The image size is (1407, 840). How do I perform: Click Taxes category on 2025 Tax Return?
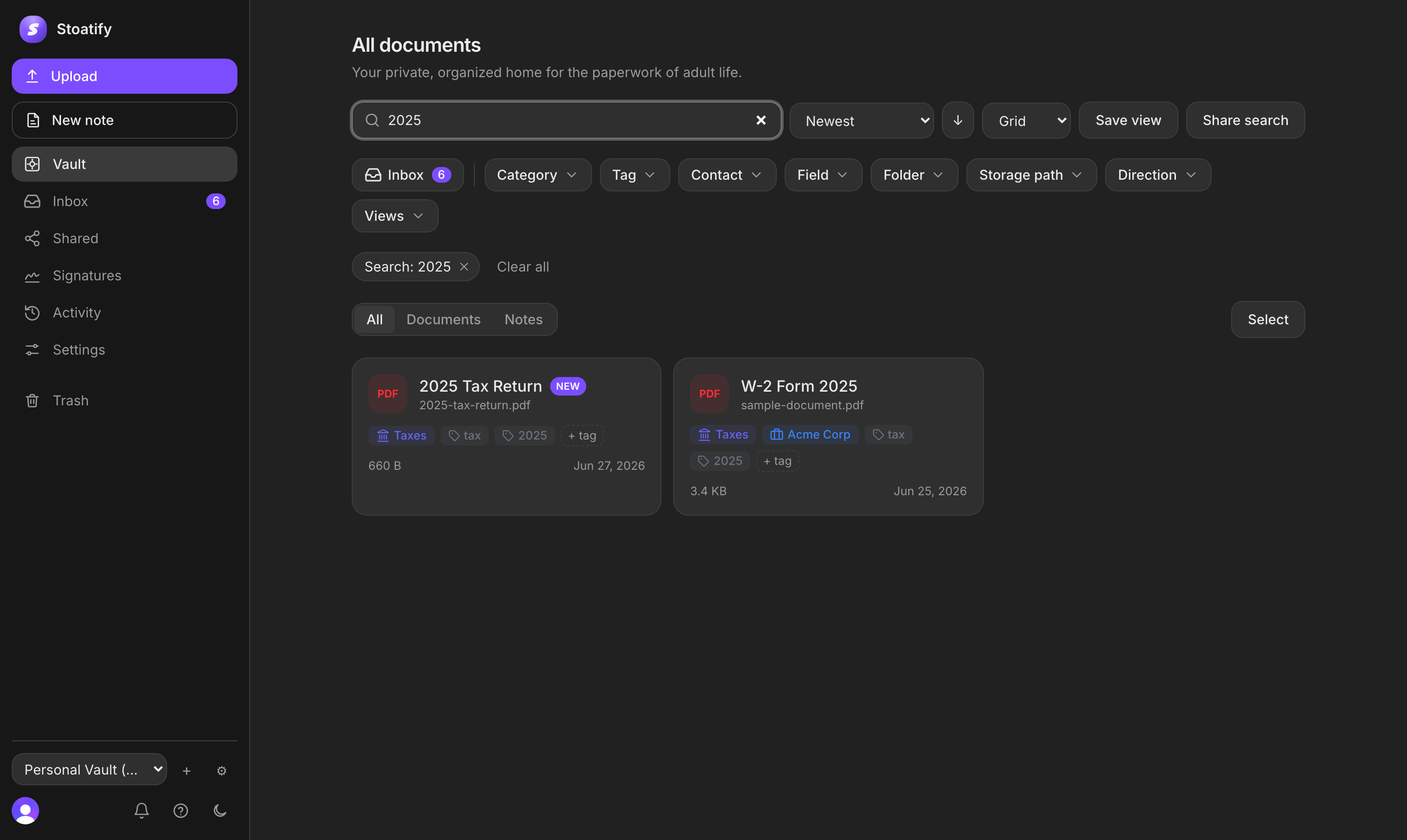(402, 435)
